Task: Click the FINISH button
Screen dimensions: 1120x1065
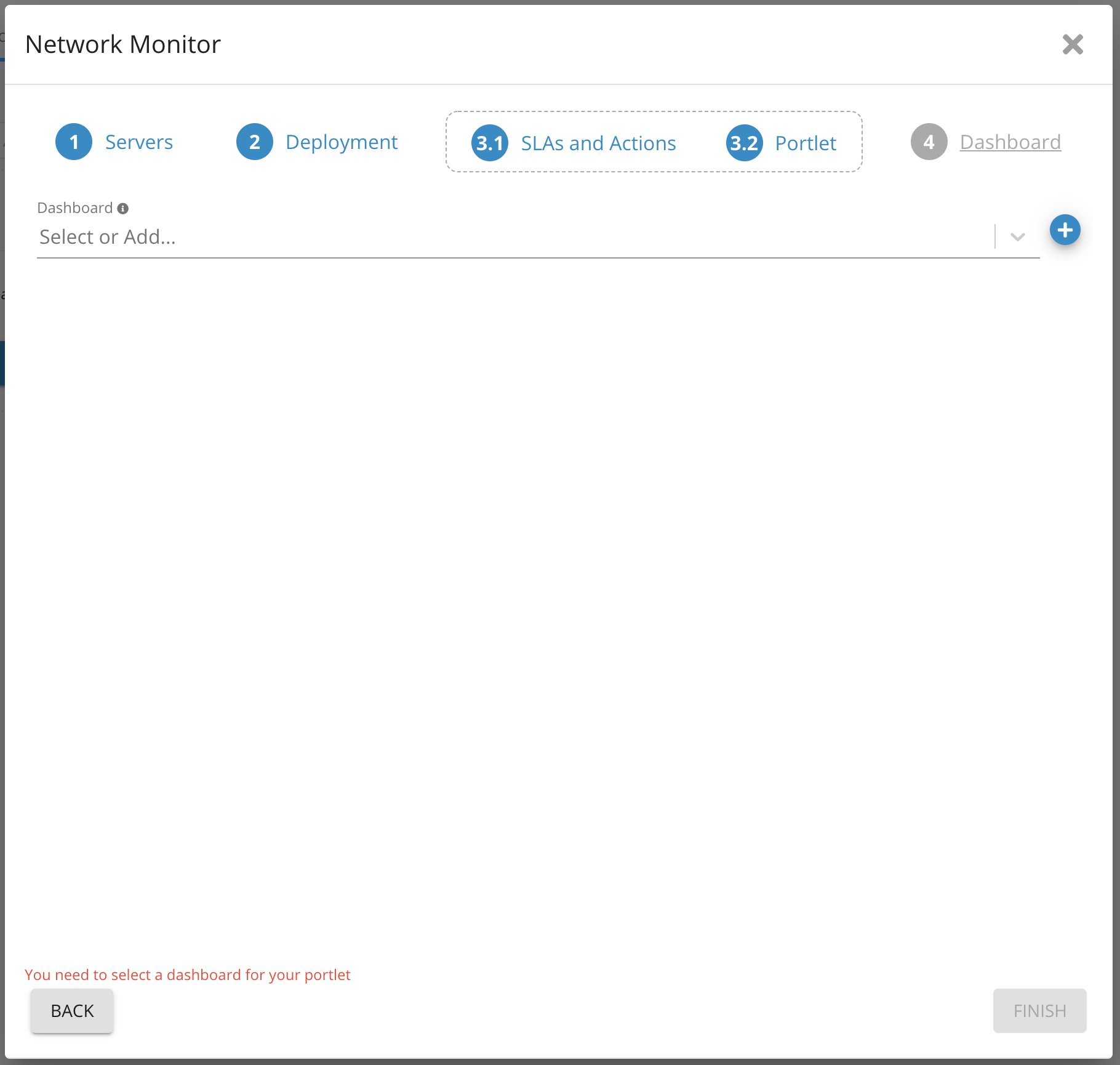Action: [x=1039, y=1011]
